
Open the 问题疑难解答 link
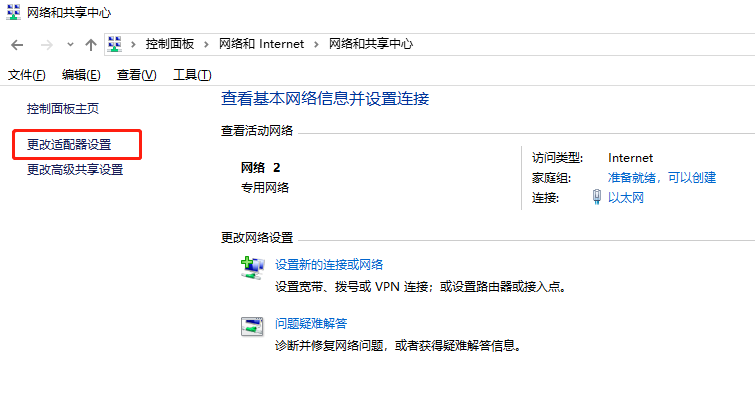coord(311,324)
